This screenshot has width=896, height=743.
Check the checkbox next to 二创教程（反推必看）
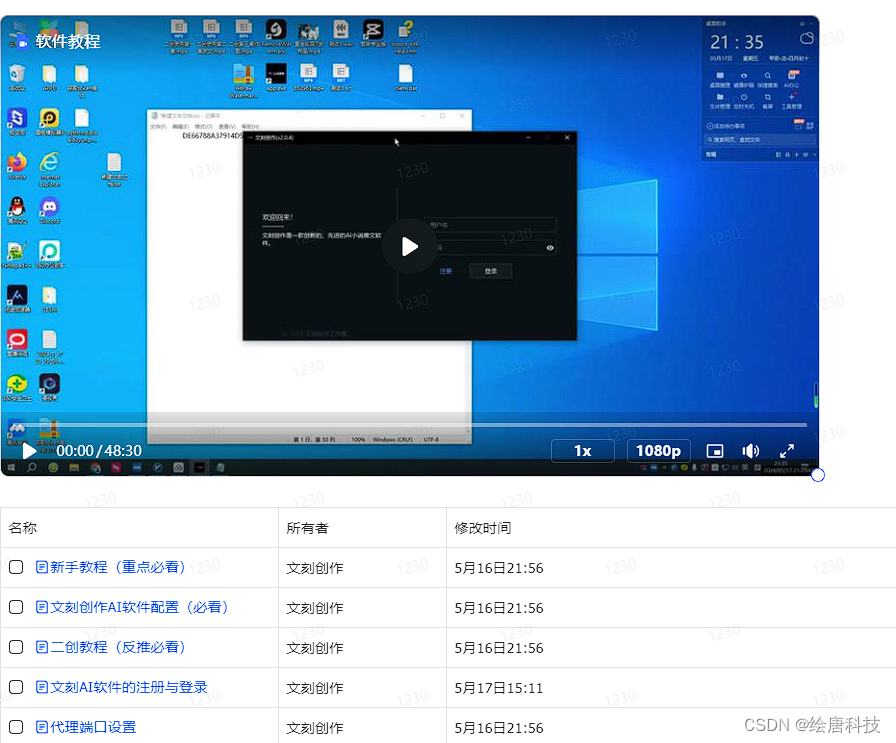pyautogui.click(x=17, y=647)
